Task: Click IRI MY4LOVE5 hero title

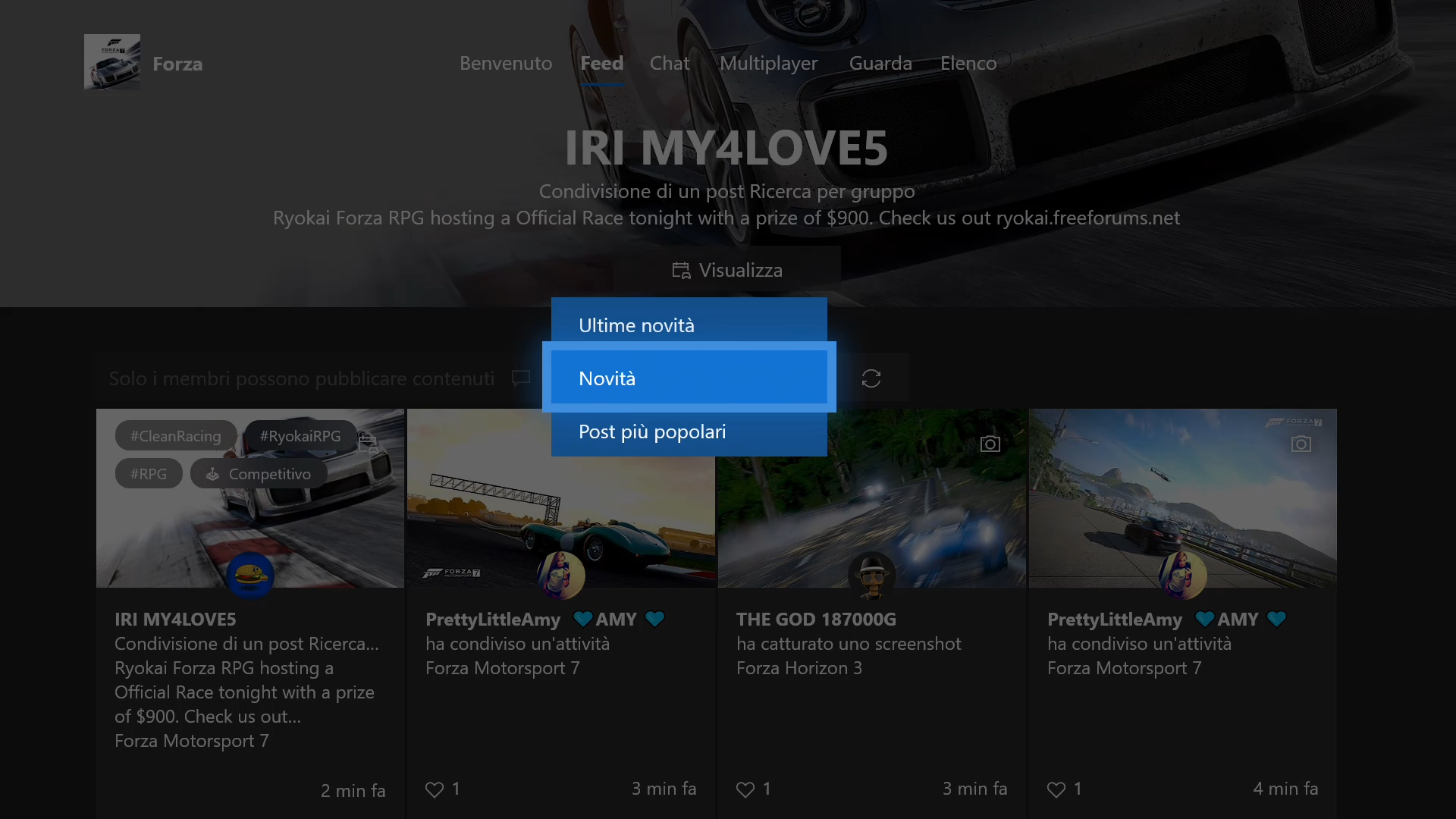Action: click(726, 147)
